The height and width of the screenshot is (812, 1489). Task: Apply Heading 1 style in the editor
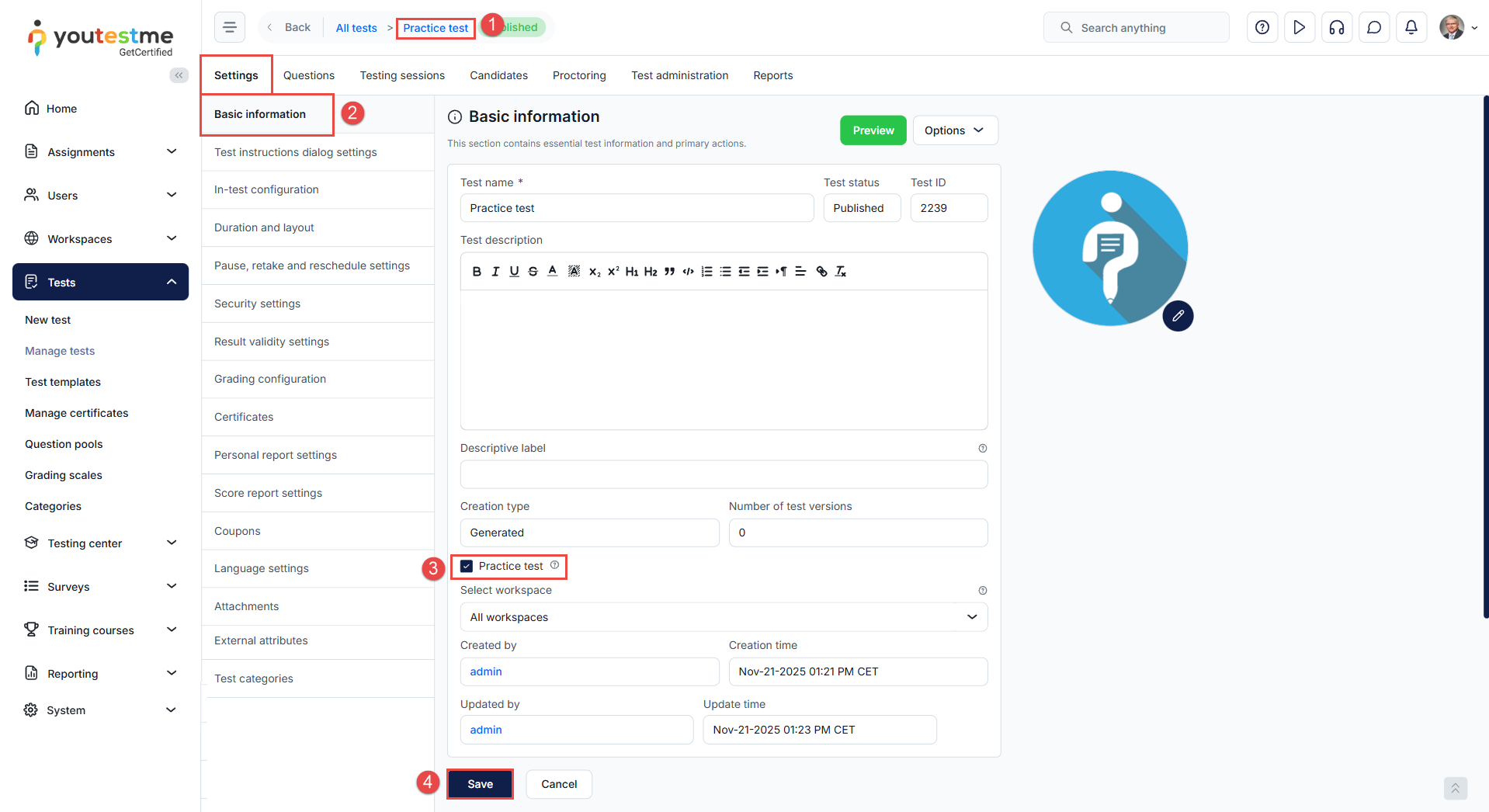click(632, 272)
